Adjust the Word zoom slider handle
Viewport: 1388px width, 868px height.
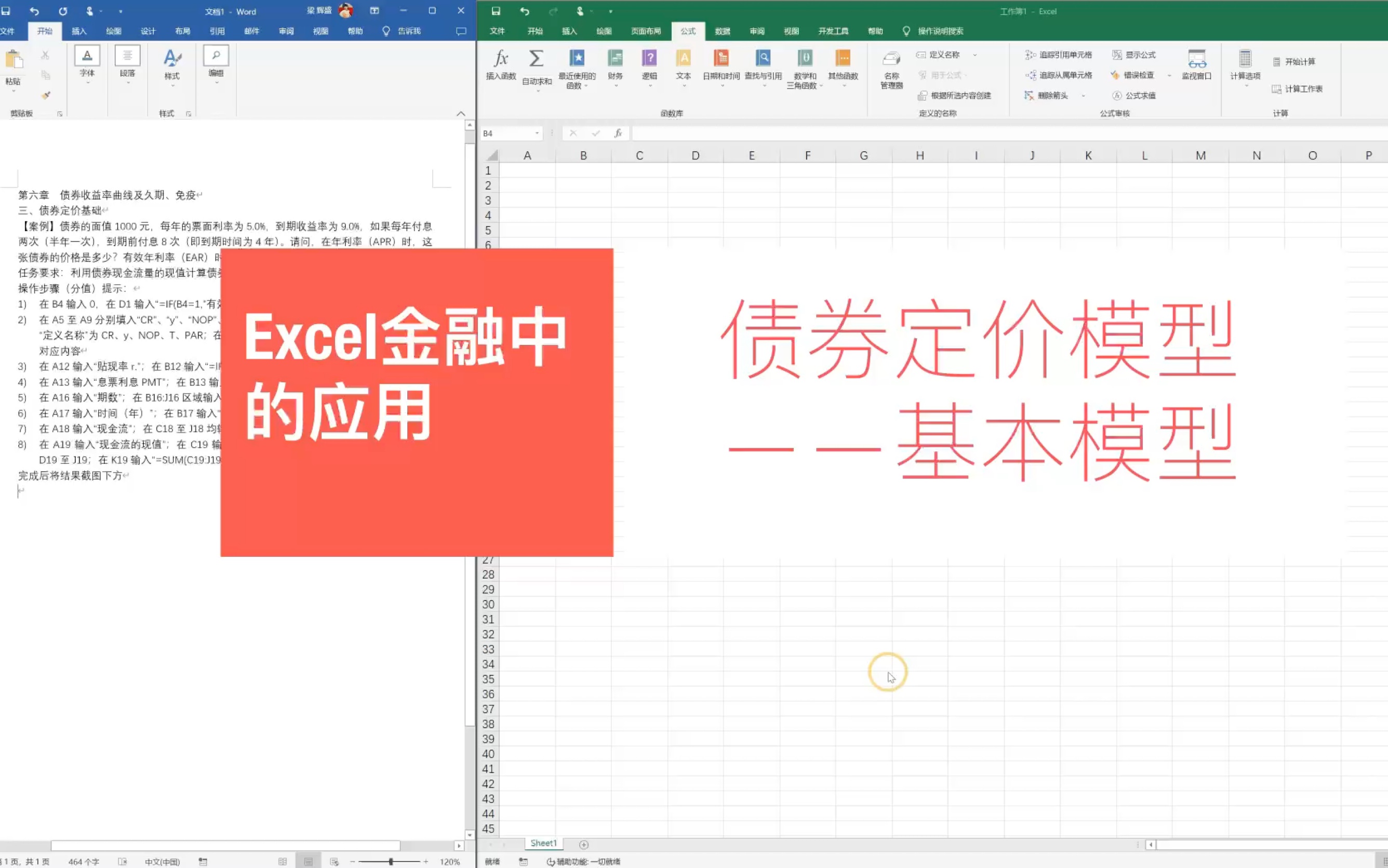391,862
